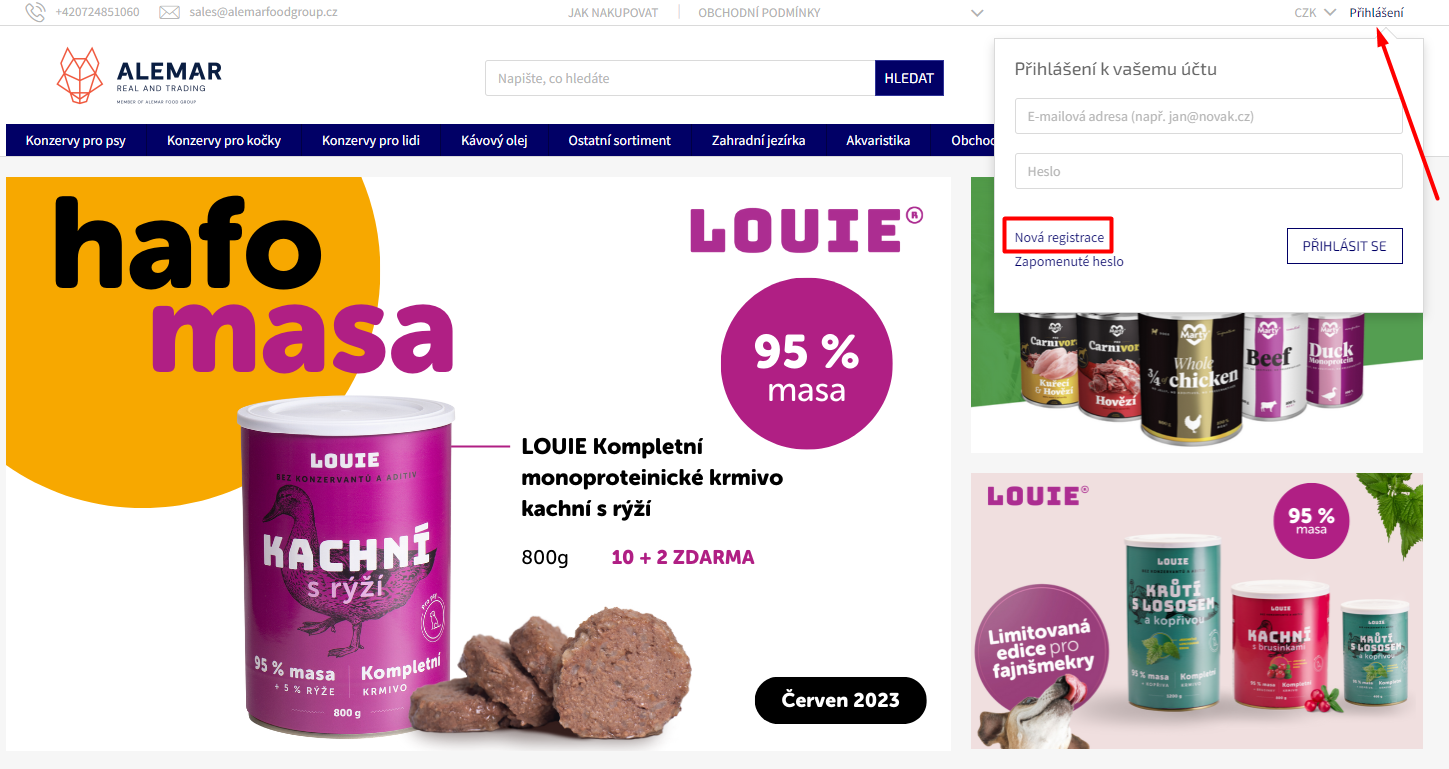Click the Nová registrace link
Screen dimensions: 1449x769
click(1059, 237)
